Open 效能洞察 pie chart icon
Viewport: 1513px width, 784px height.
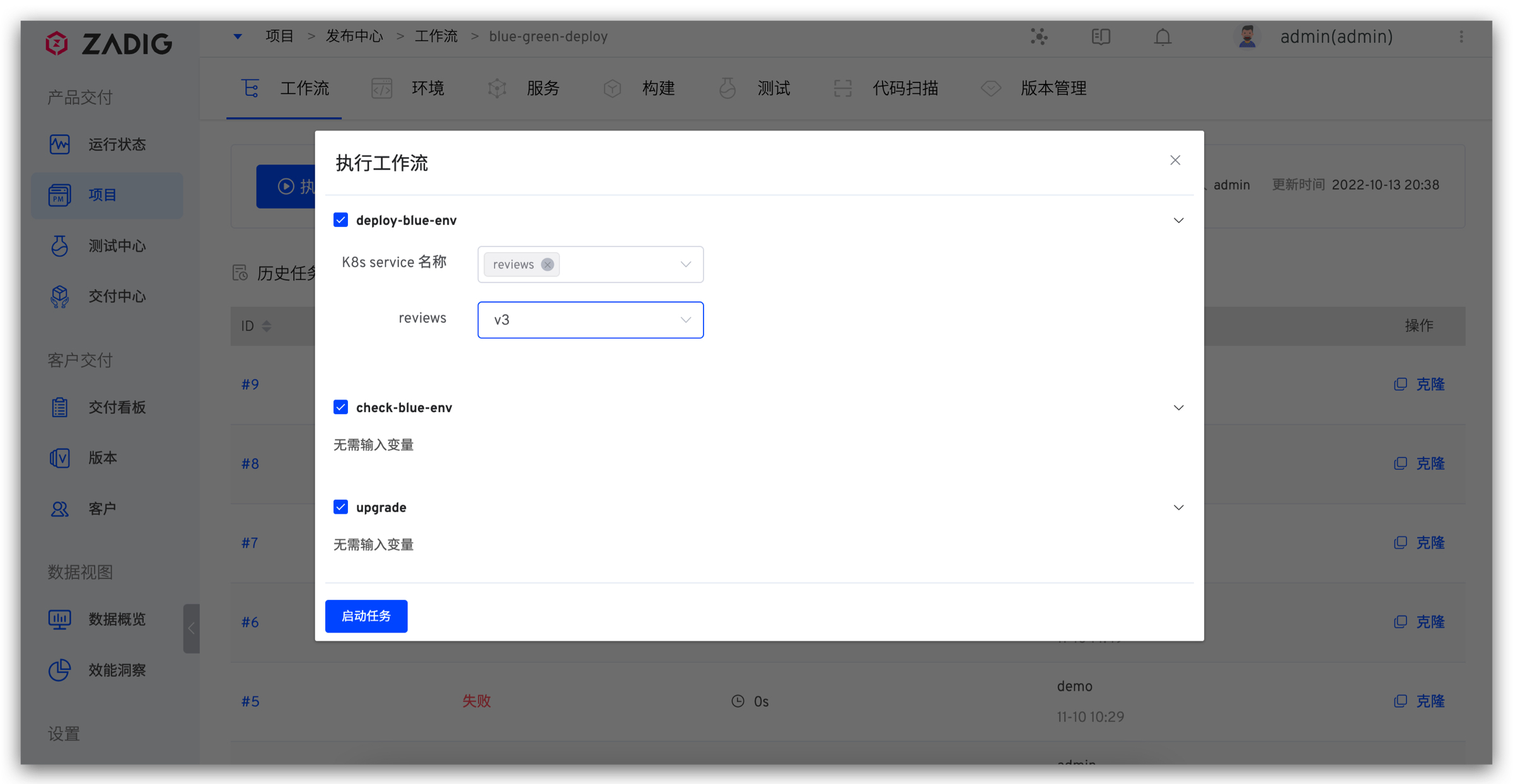[60, 670]
